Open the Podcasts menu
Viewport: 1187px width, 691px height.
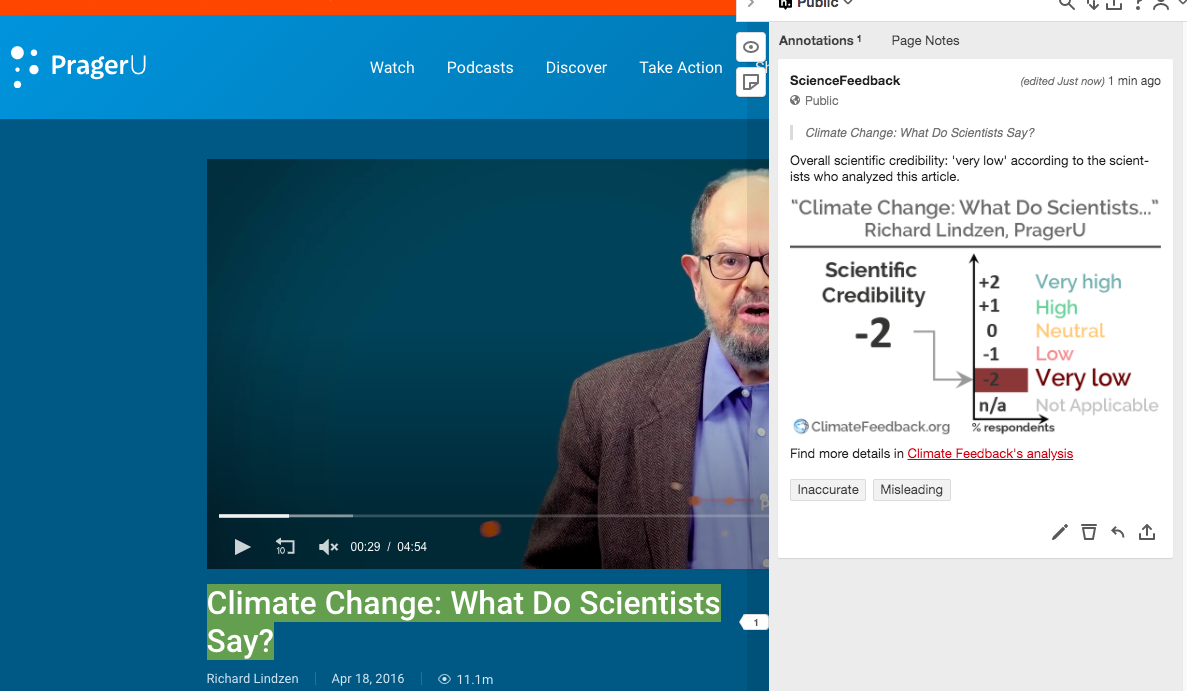click(x=480, y=67)
